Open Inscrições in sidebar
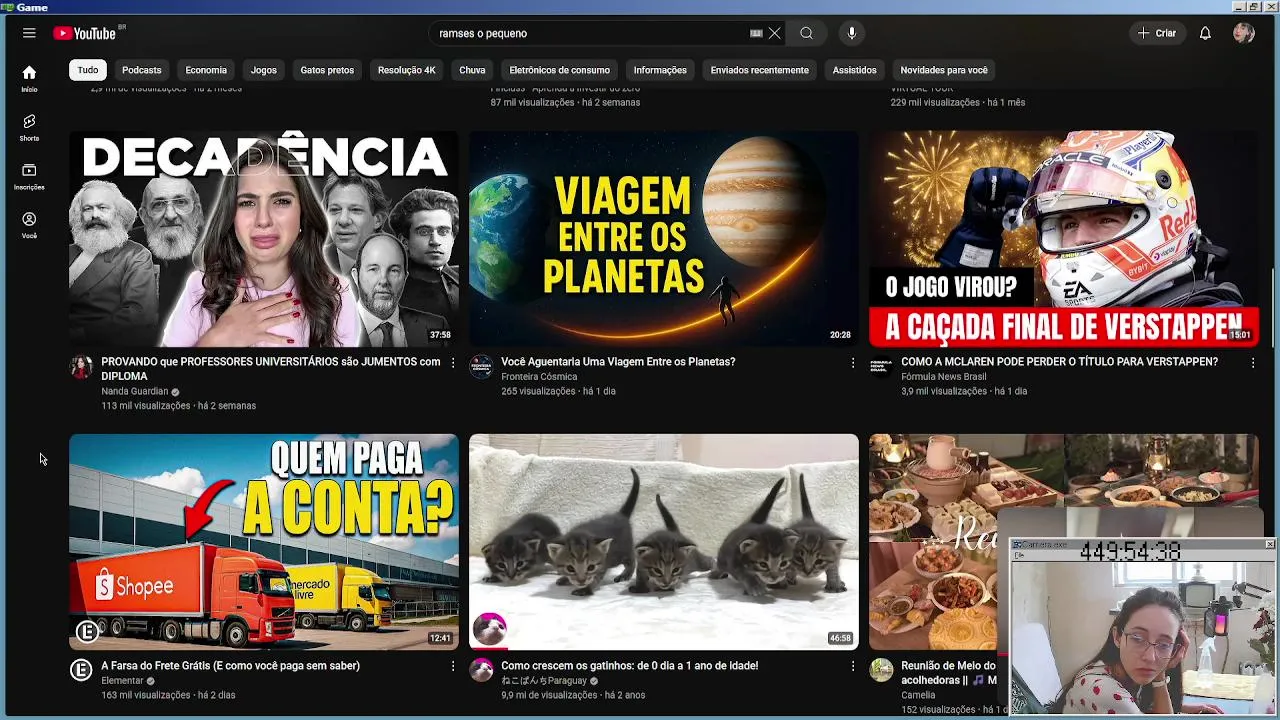The height and width of the screenshot is (720, 1280). tap(29, 177)
